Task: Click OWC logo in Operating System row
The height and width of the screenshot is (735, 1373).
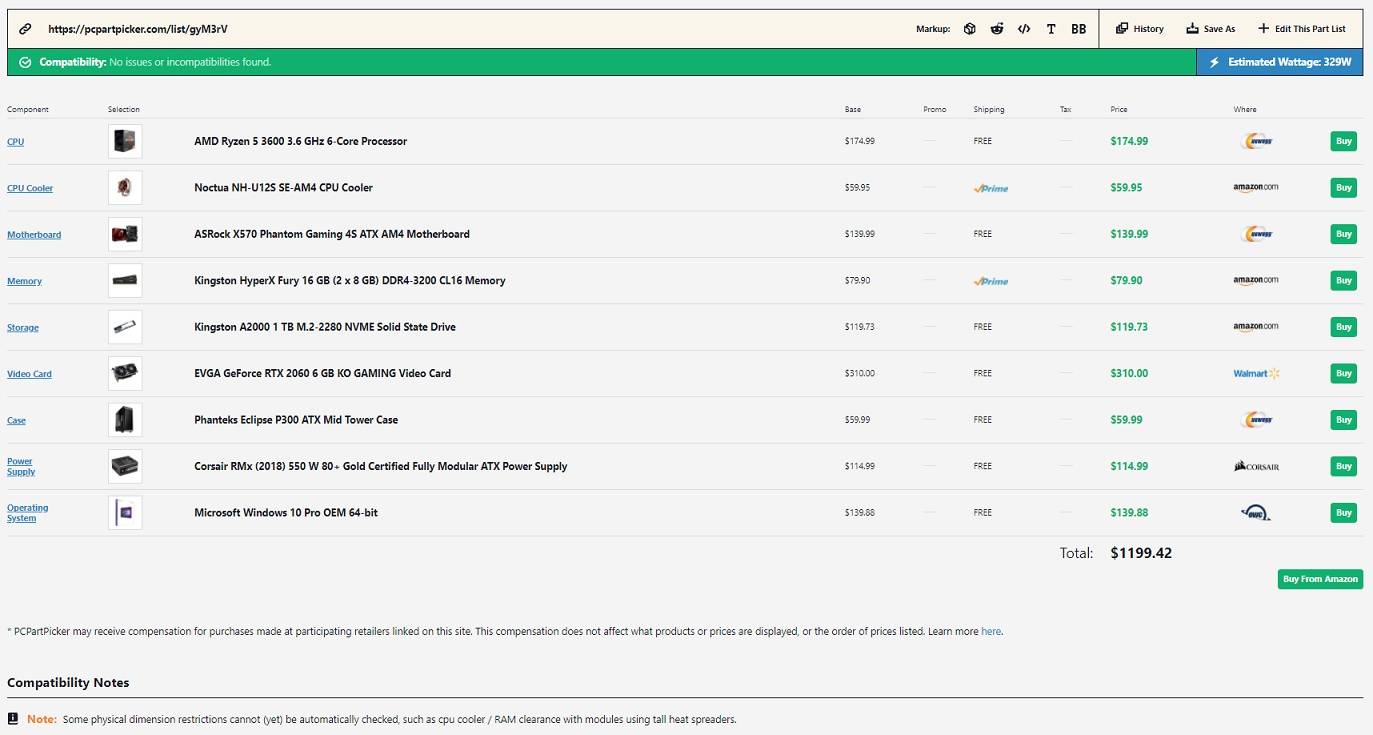Action: [x=1255, y=513]
